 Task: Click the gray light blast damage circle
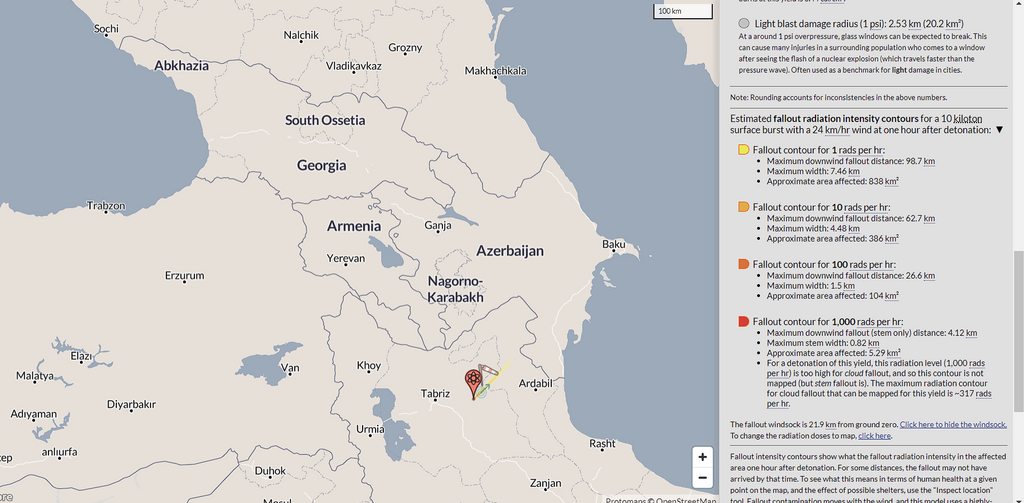pyautogui.click(x=744, y=24)
